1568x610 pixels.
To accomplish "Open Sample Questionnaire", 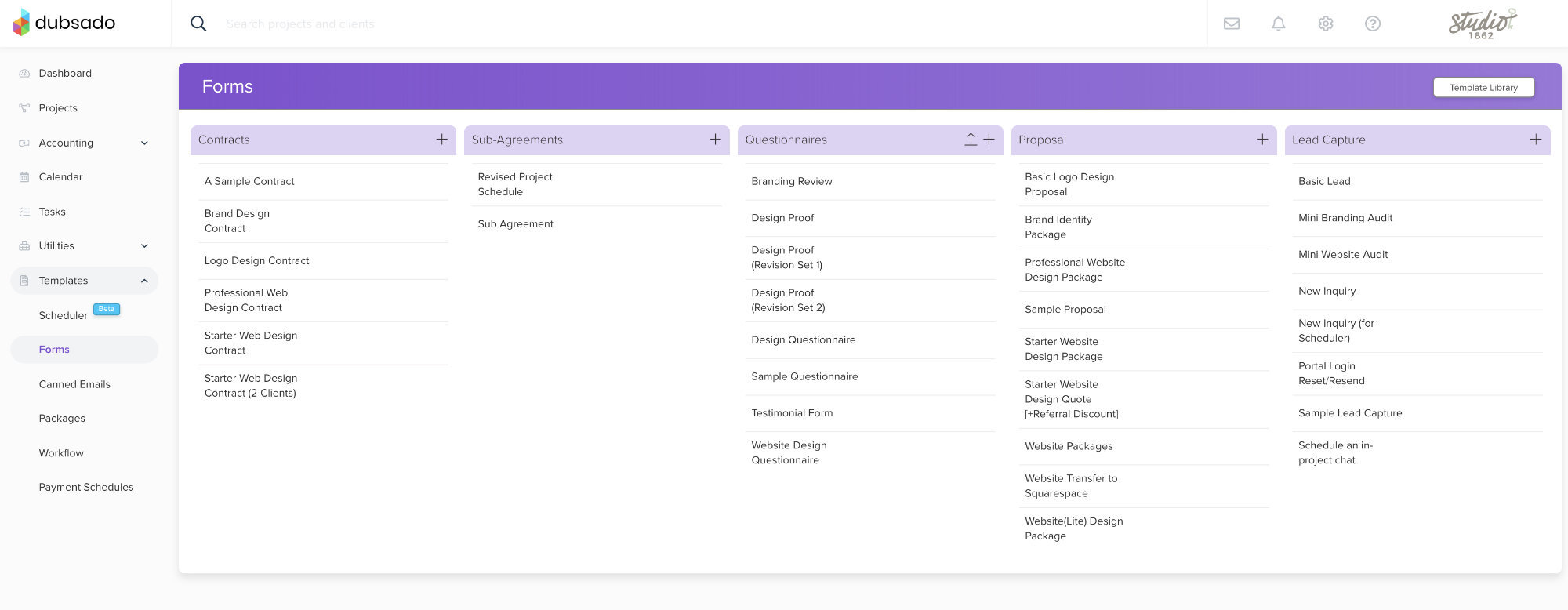I will (804, 376).
